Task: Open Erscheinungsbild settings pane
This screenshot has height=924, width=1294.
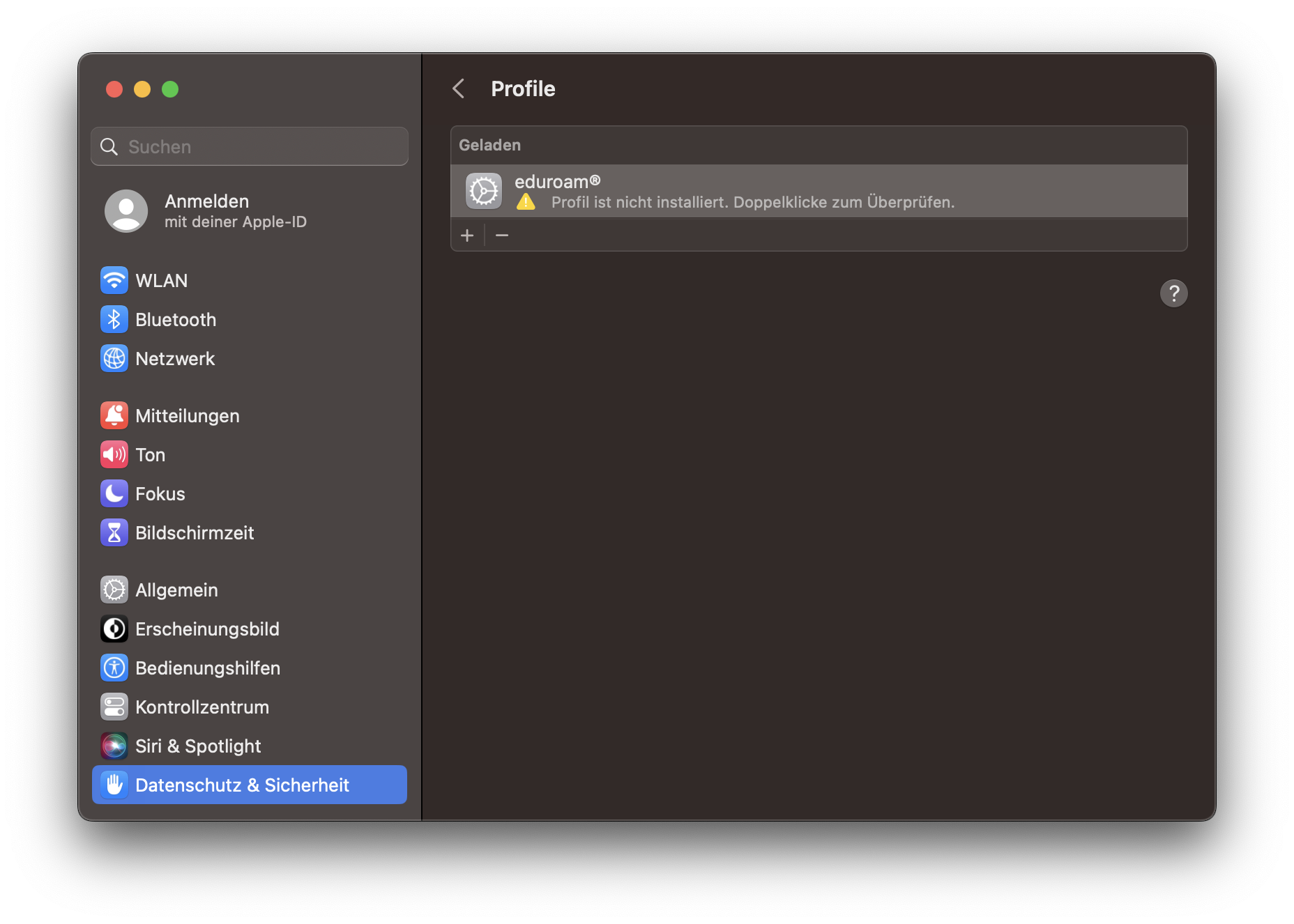Action: pyautogui.click(x=207, y=629)
